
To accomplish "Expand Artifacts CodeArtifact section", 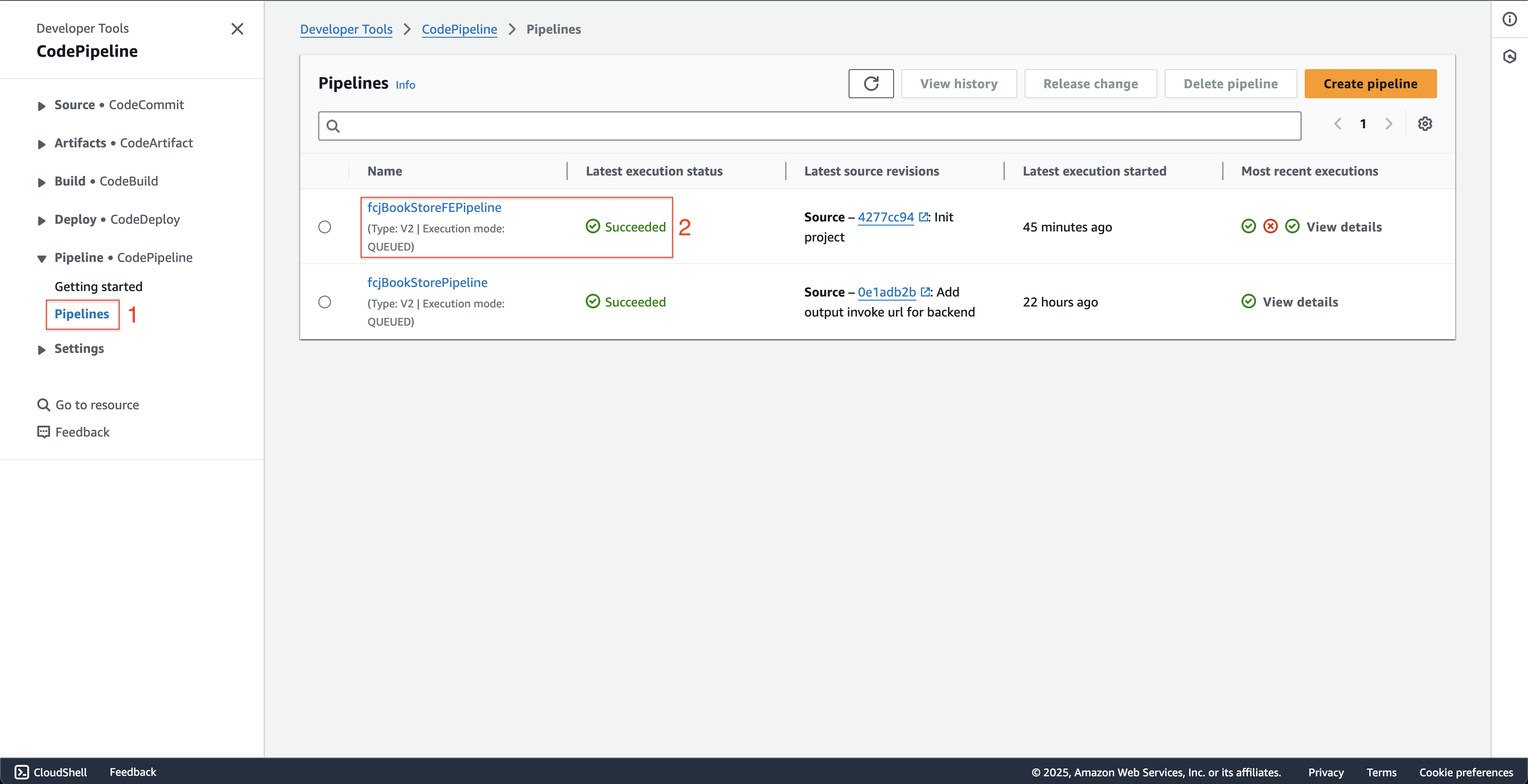I will click(41, 144).
